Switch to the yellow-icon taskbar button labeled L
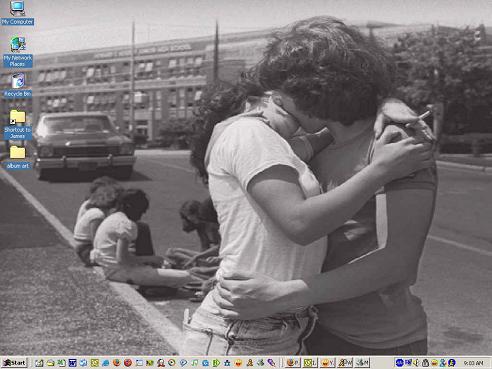492x369 pixels. (310, 363)
